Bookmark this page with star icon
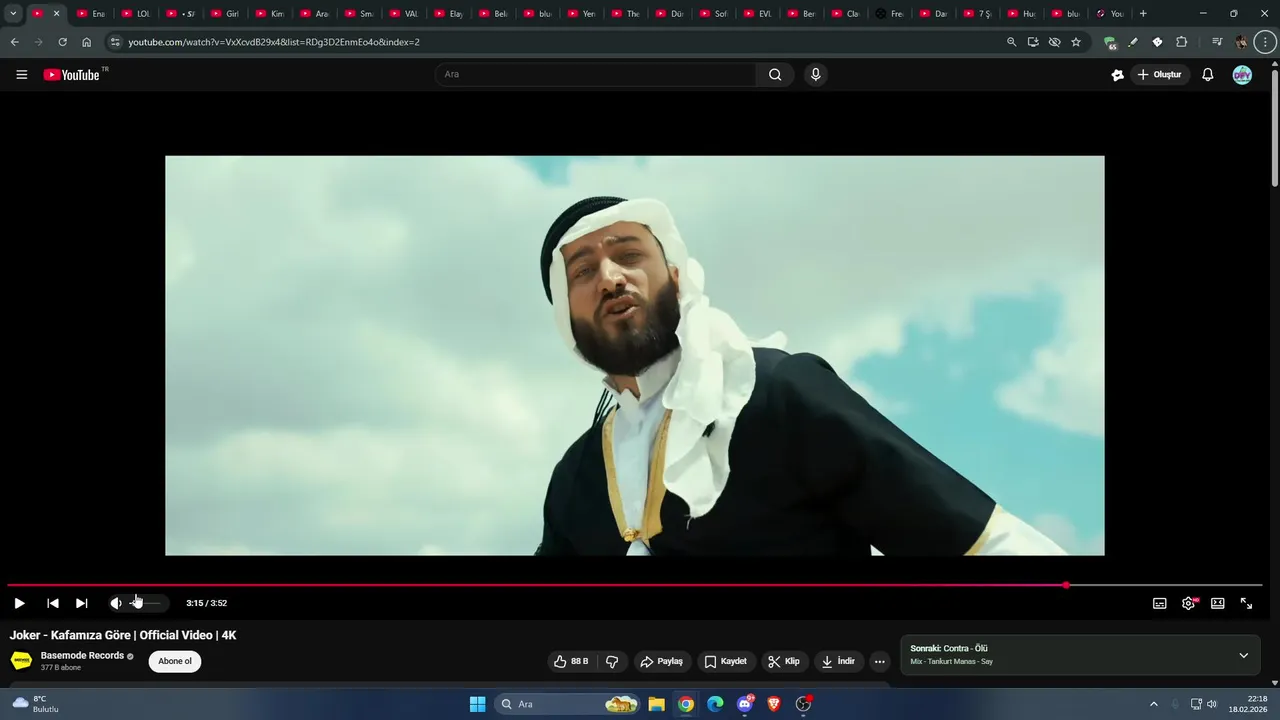The image size is (1280, 720). coord(1076,42)
